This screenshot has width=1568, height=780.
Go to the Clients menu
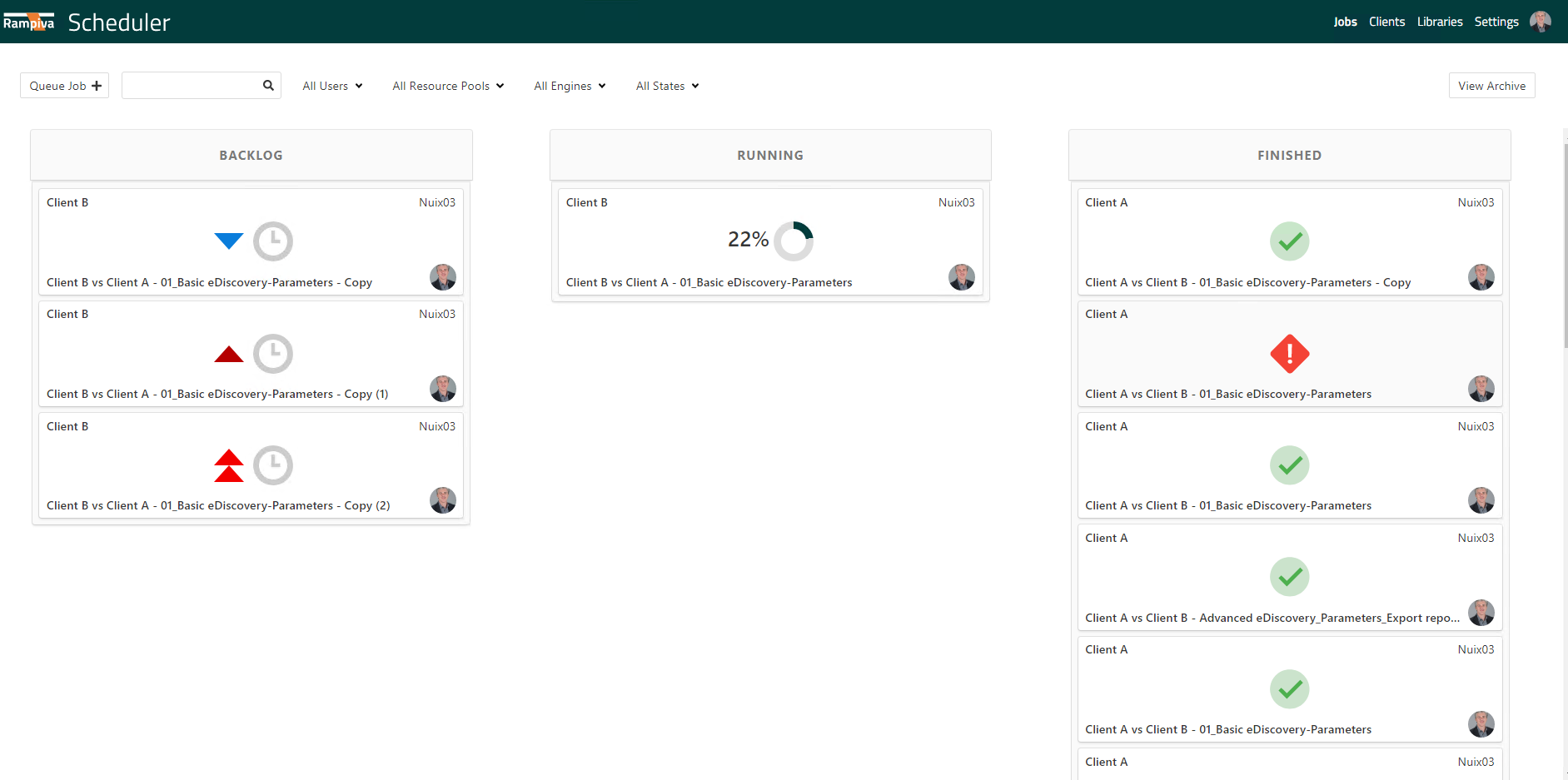[1386, 22]
